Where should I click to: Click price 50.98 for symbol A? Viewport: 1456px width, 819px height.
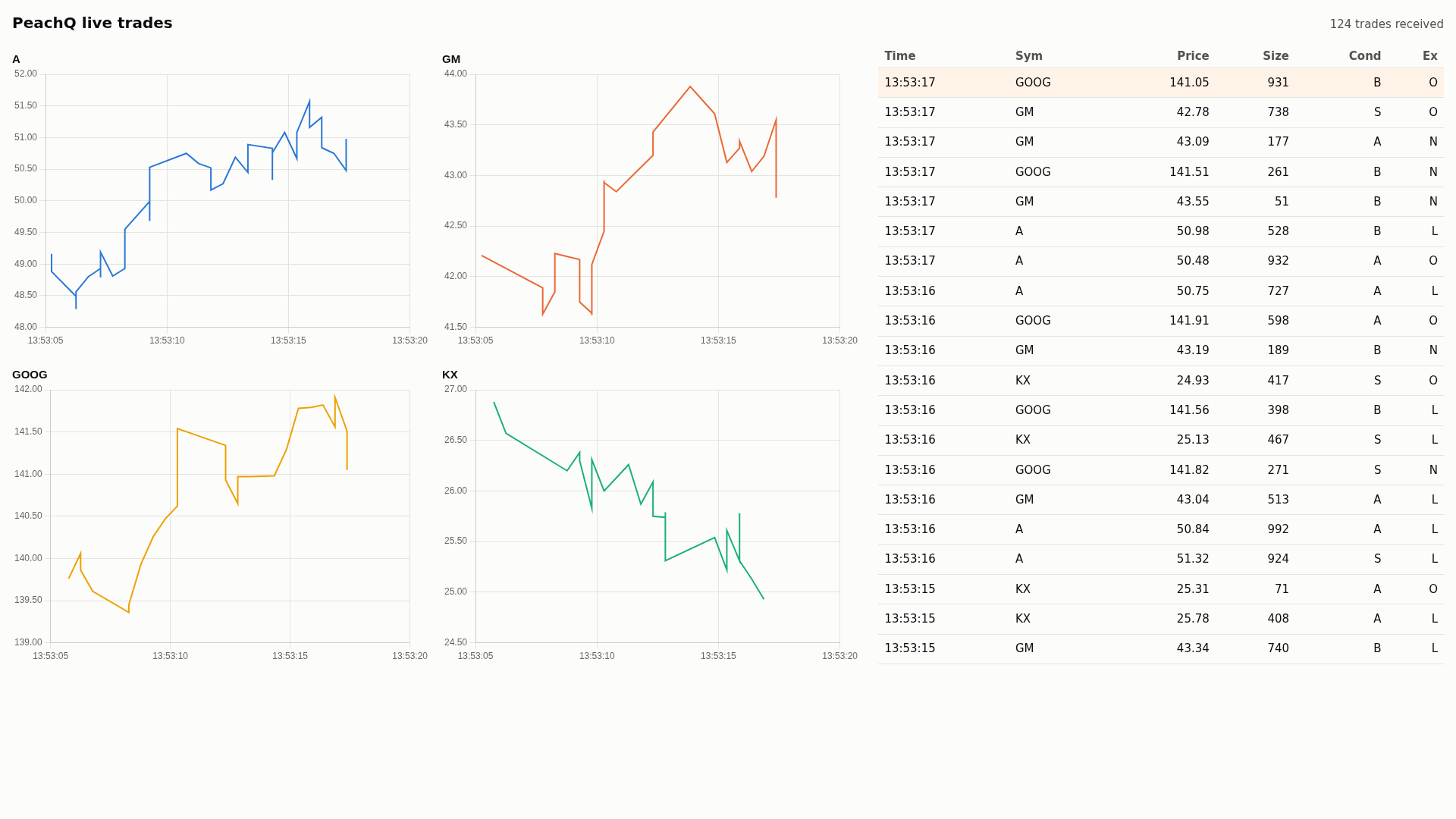1193,231
